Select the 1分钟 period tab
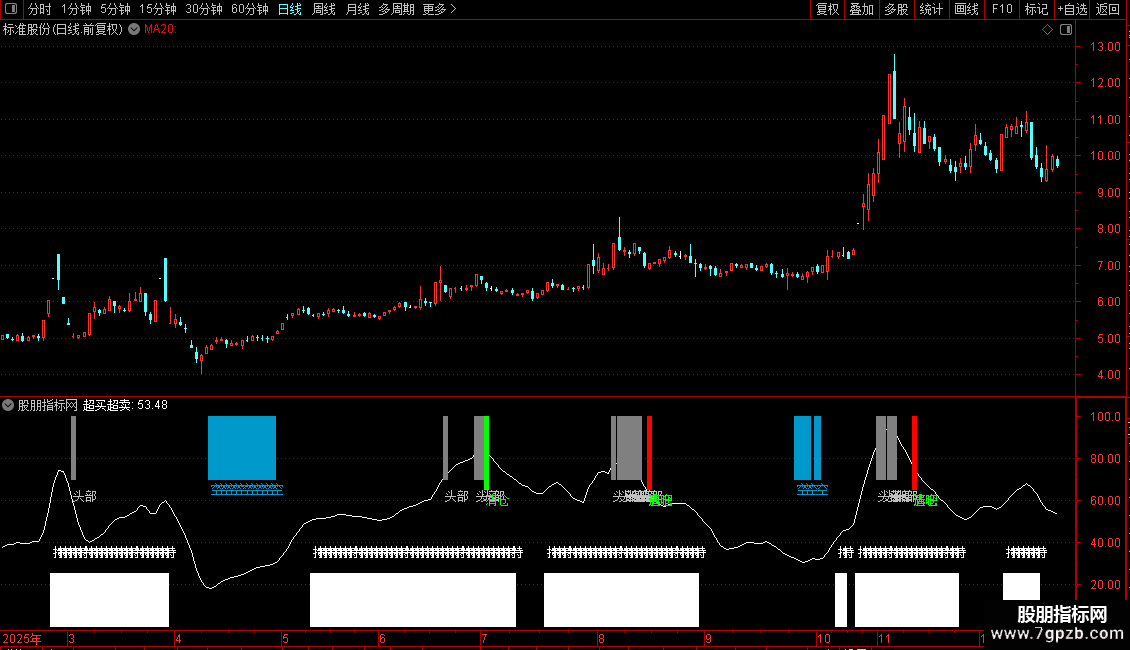Screen dimensions: 1130x650 tap(76, 9)
